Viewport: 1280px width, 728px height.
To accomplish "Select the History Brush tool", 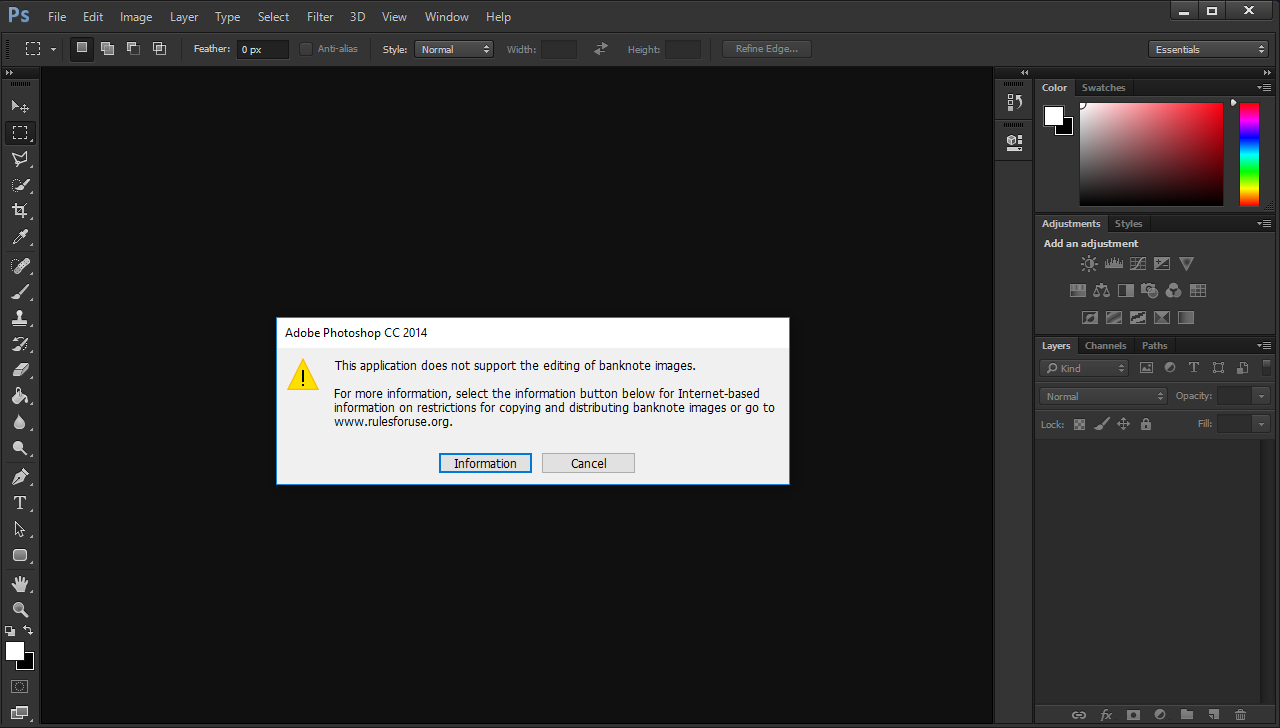I will [20, 344].
